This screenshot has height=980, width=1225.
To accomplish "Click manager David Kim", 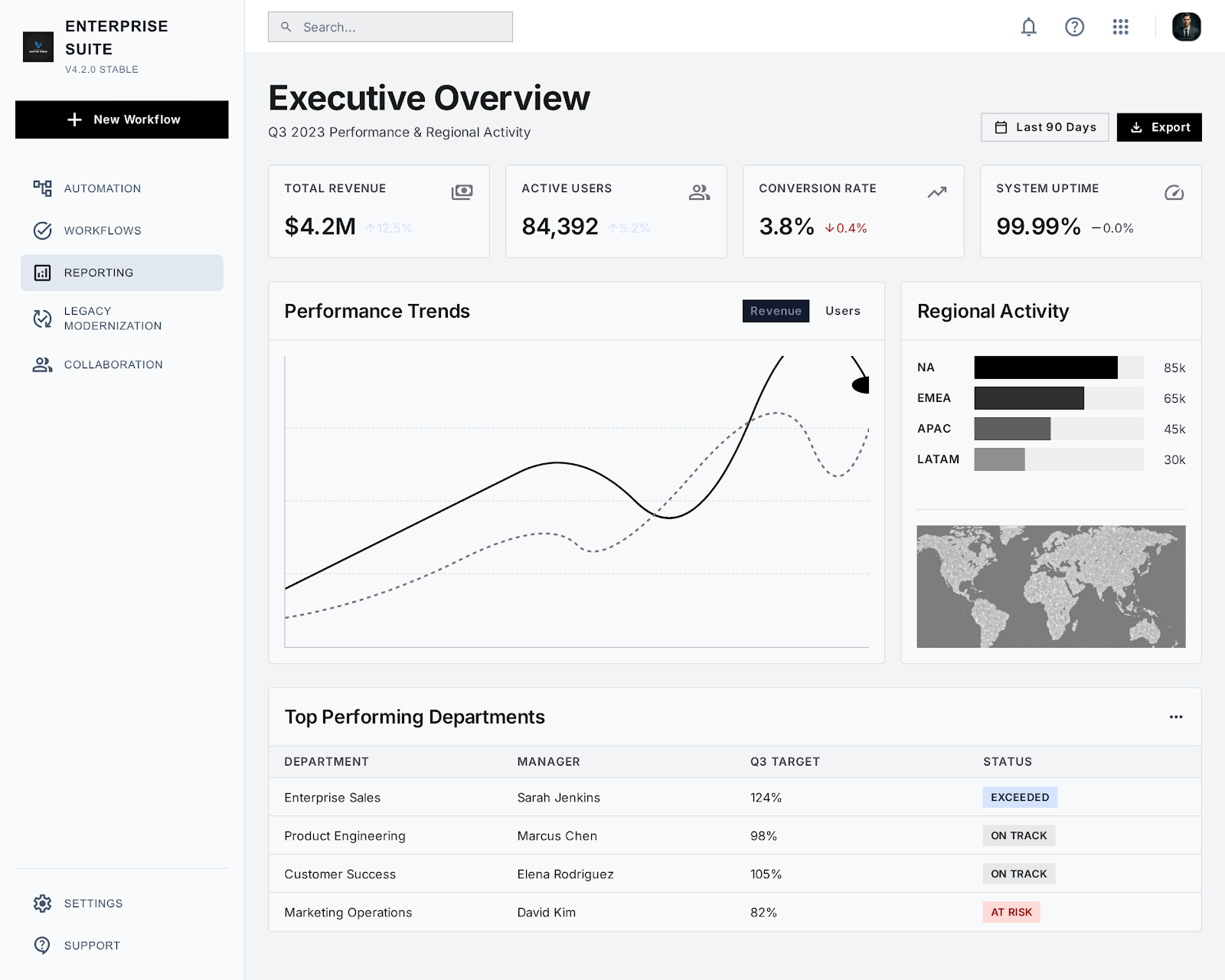I will pyautogui.click(x=546, y=913).
